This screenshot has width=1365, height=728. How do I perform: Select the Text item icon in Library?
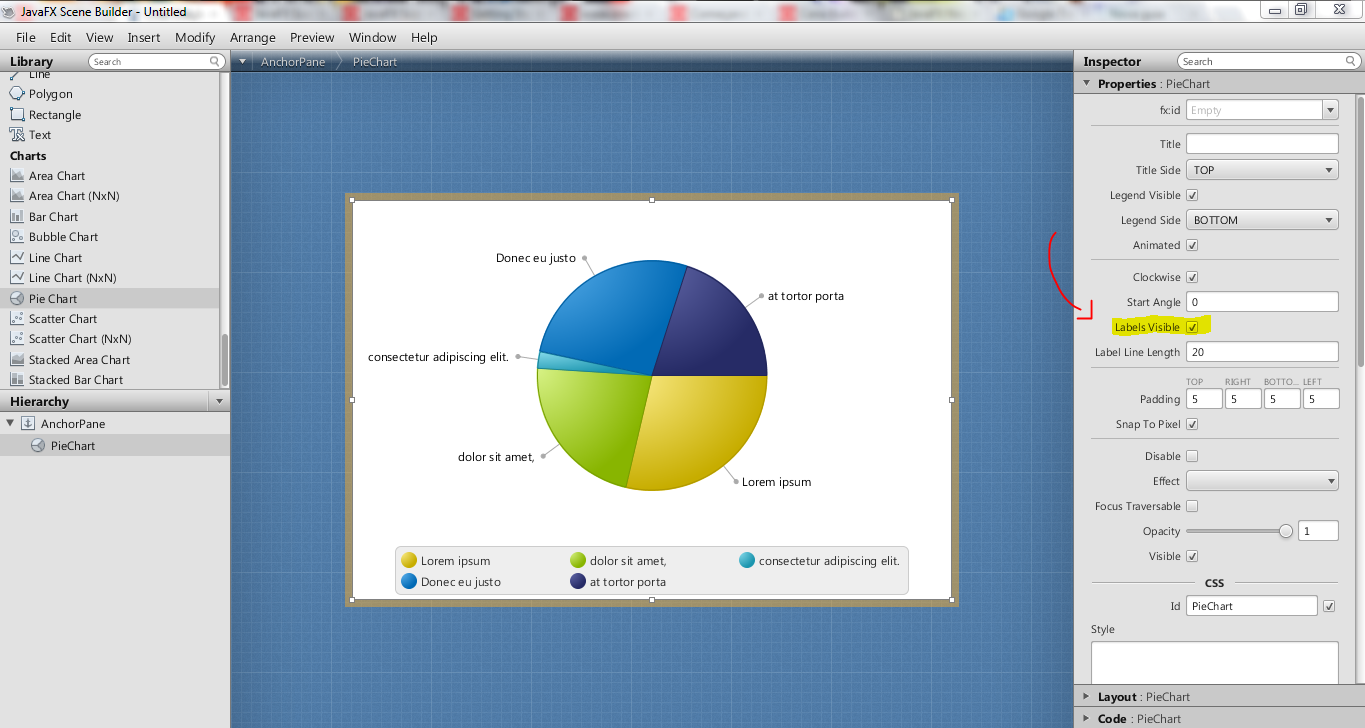pyautogui.click(x=17, y=135)
